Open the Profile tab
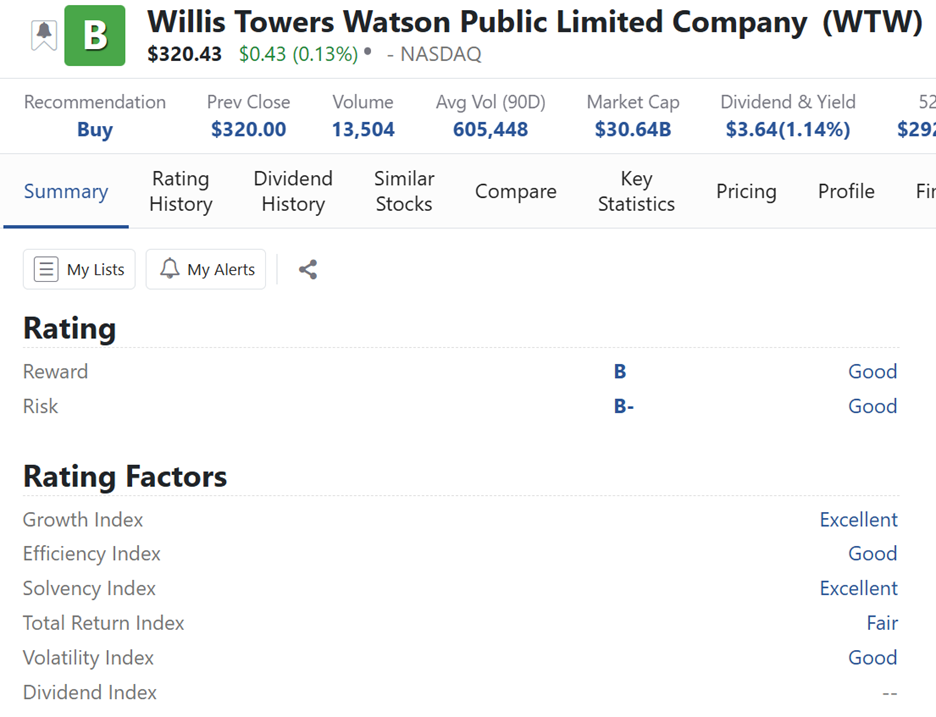 coord(846,191)
